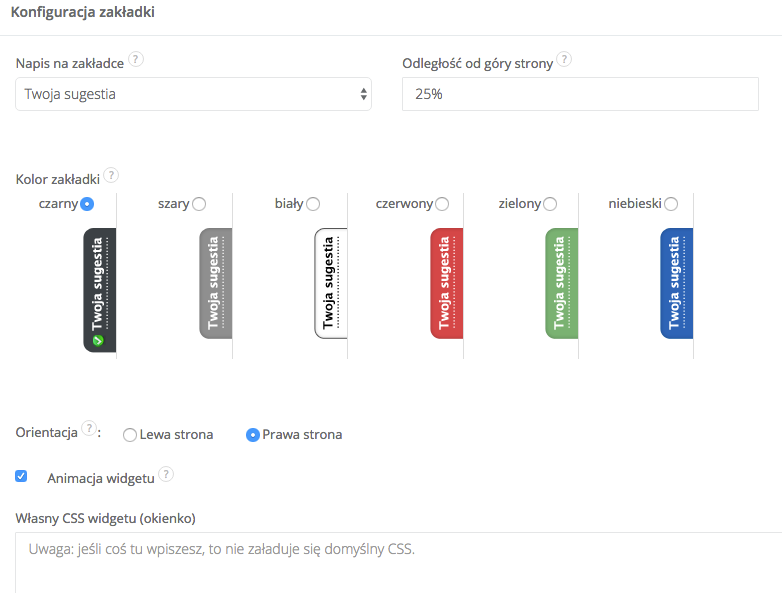
Task: Click help icon next to Odległość od góry strony
Action: point(564,60)
